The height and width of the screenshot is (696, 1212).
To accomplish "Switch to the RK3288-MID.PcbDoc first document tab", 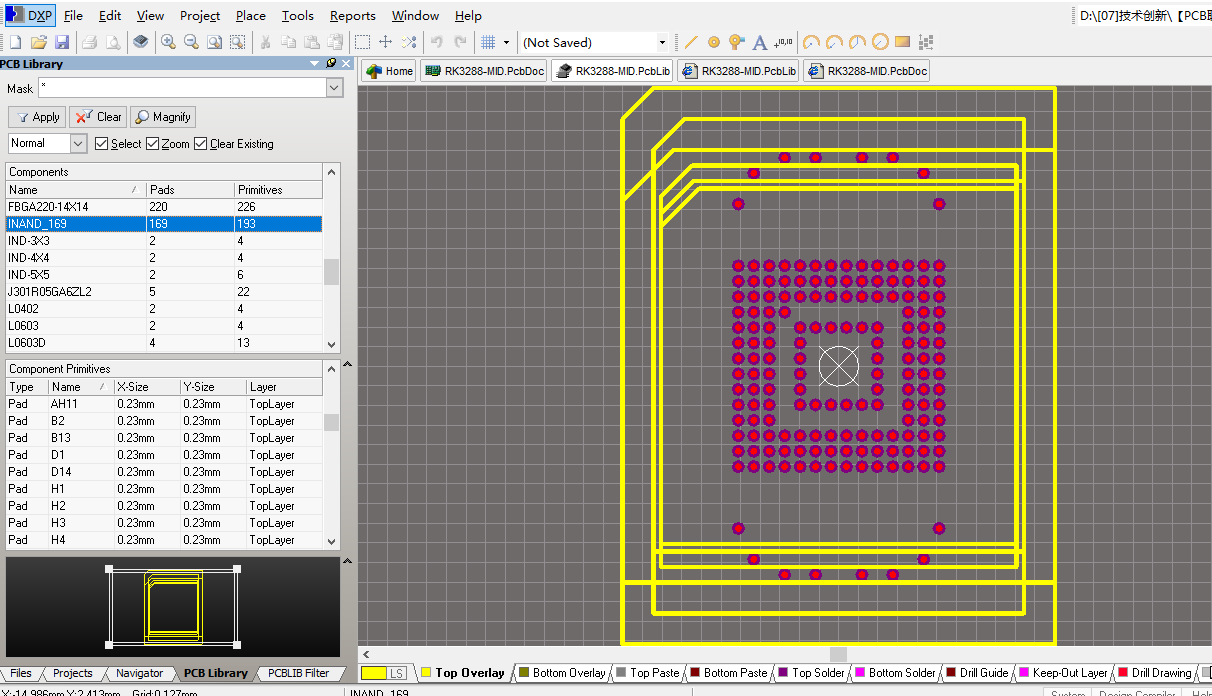I will point(484,71).
